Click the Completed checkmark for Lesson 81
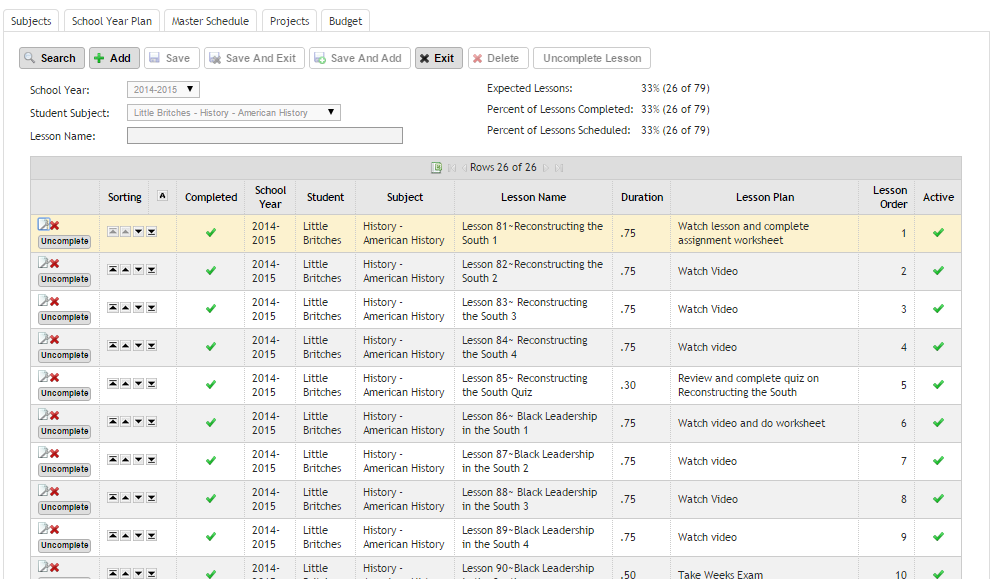The height and width of the screenshot is (579, 990). (211, 232)
